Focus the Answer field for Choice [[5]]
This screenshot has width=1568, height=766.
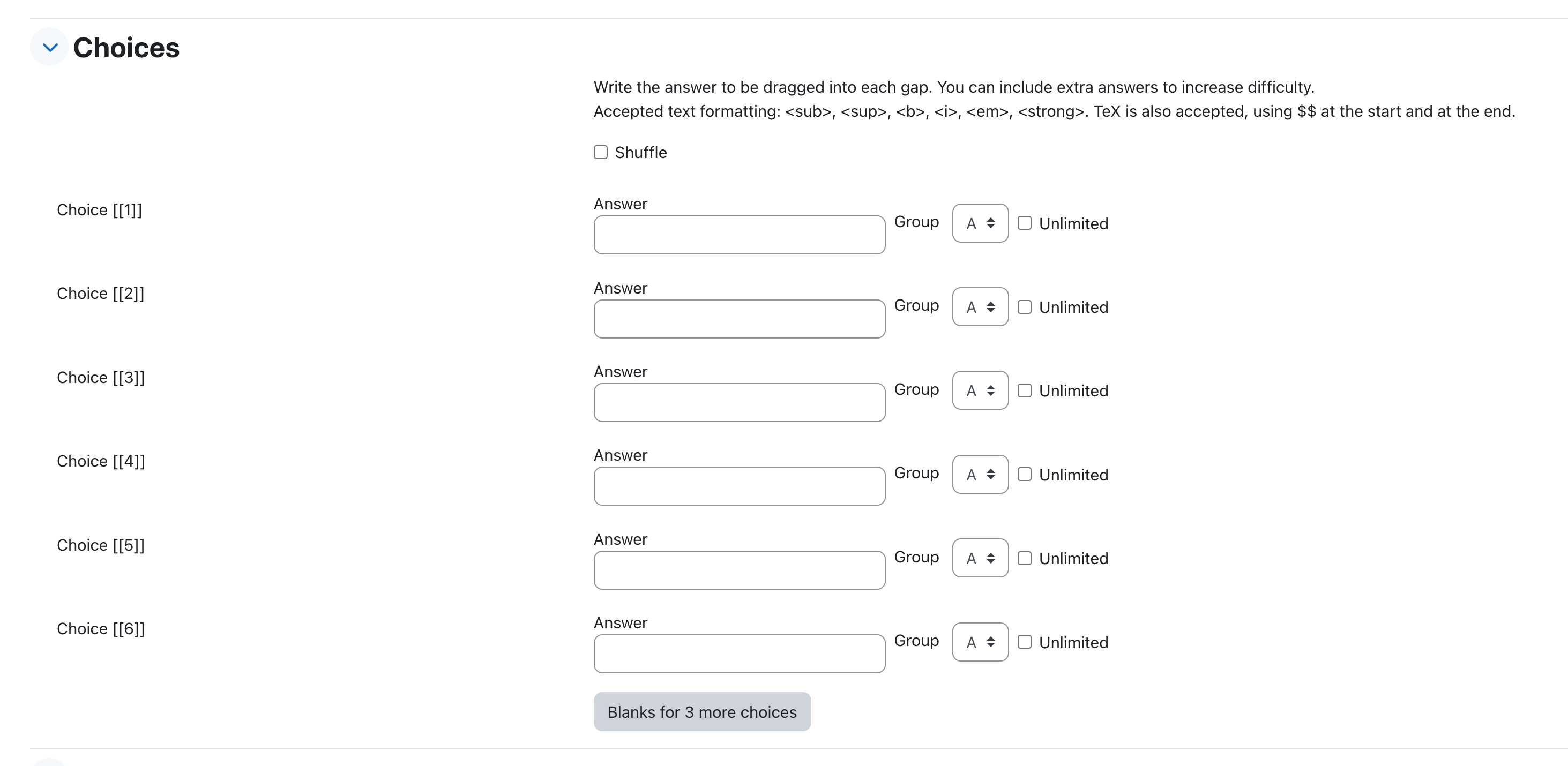click(x=739, y=570)
